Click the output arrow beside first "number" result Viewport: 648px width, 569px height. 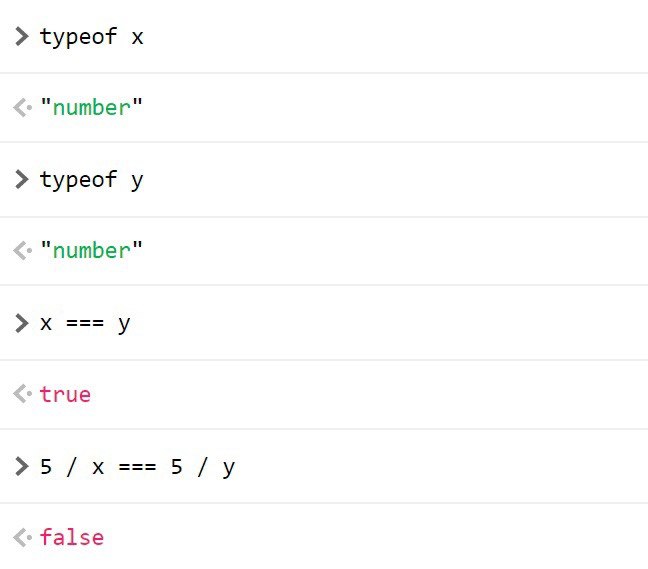point(22,108)
